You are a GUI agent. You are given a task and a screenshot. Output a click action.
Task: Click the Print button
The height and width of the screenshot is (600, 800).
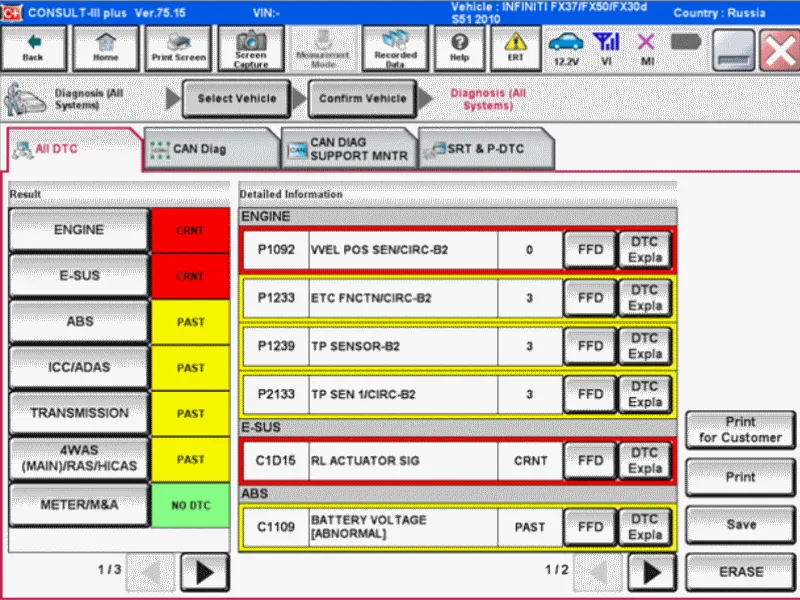click(x=740, y=478)
